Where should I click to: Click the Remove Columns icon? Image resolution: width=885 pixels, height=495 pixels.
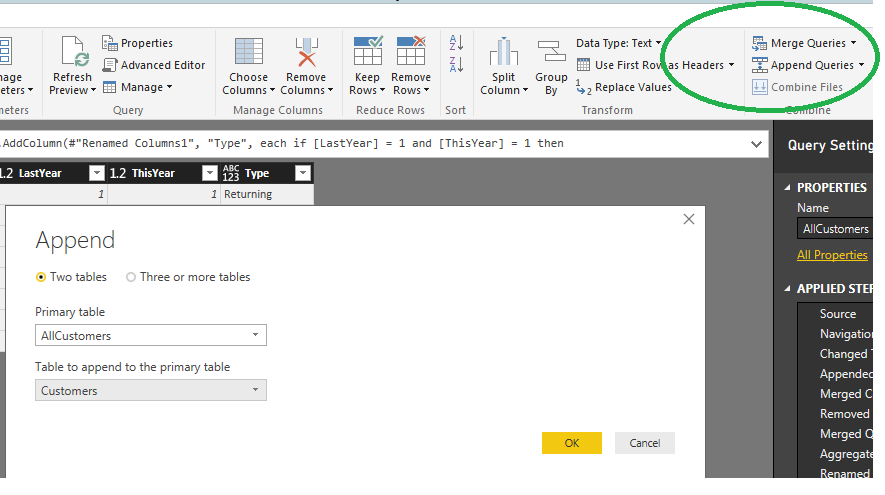(306, 52)
